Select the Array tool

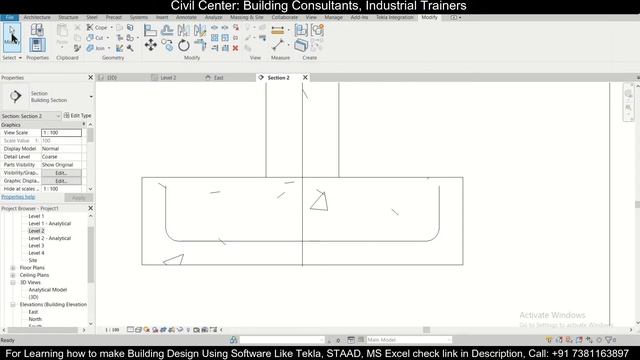(214, 38)
